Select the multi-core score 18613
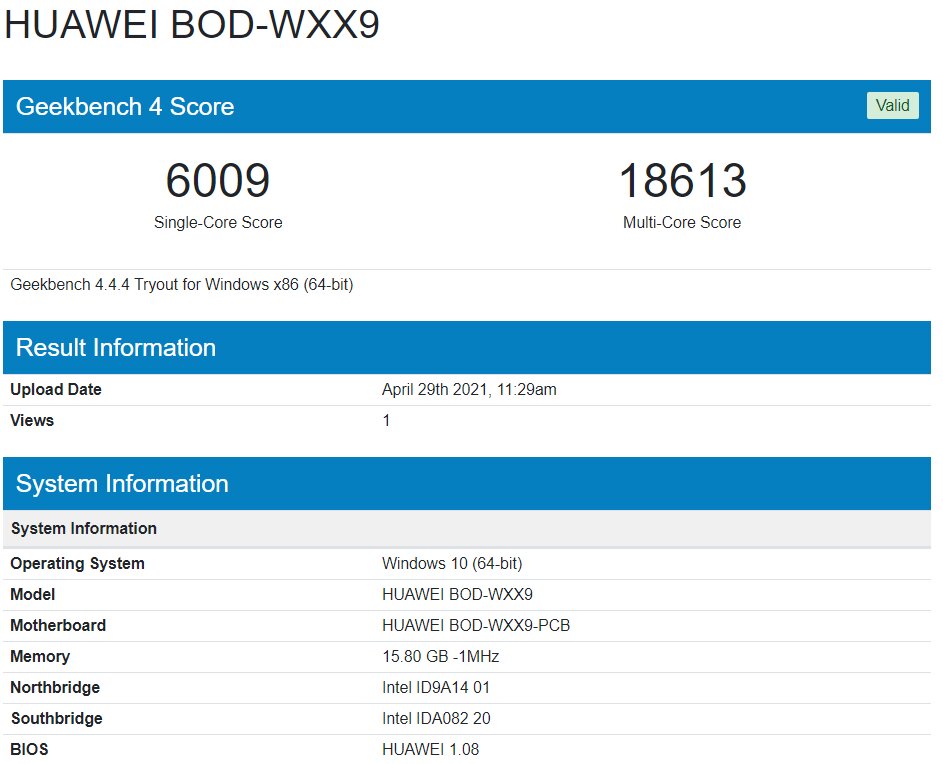The image size is (943, 764). (683, 180)
